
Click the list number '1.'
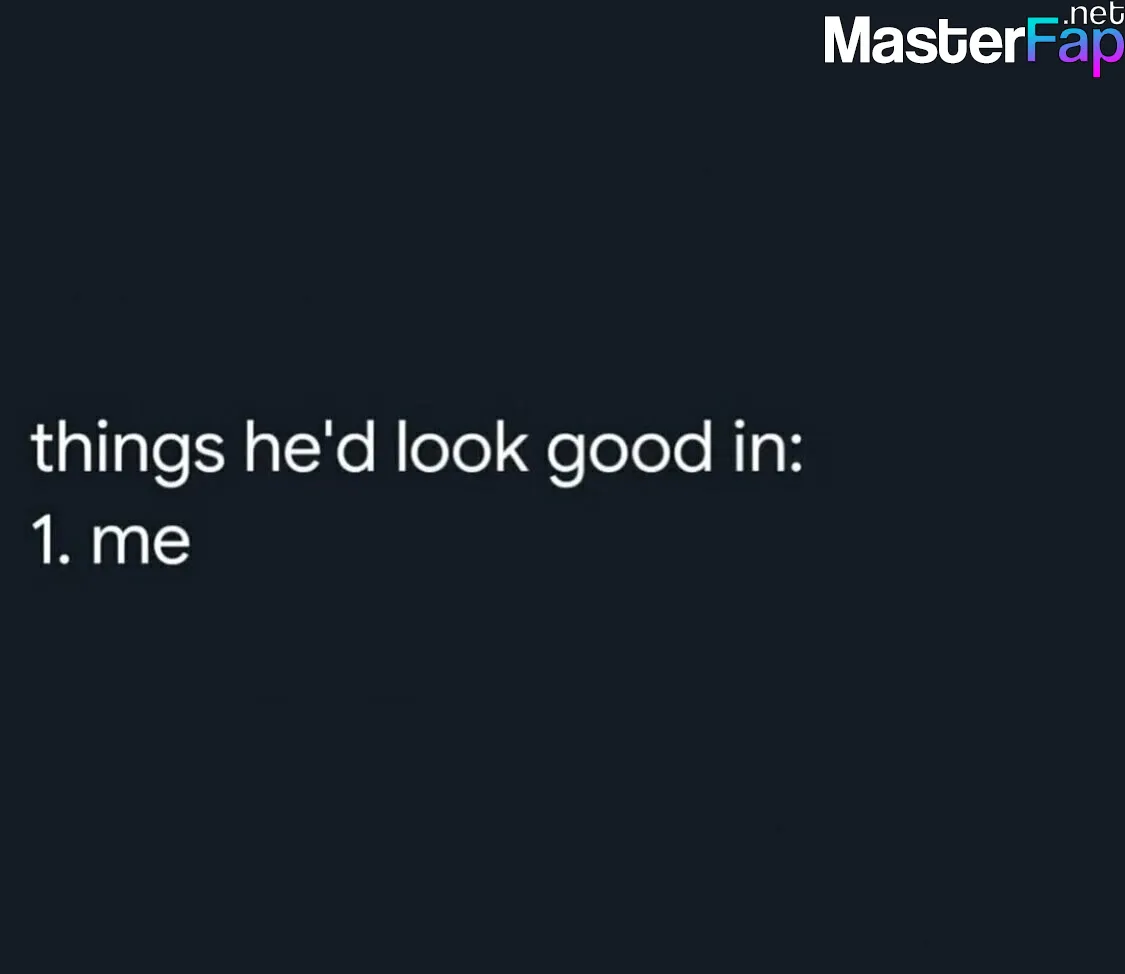[x=51, y=540]
